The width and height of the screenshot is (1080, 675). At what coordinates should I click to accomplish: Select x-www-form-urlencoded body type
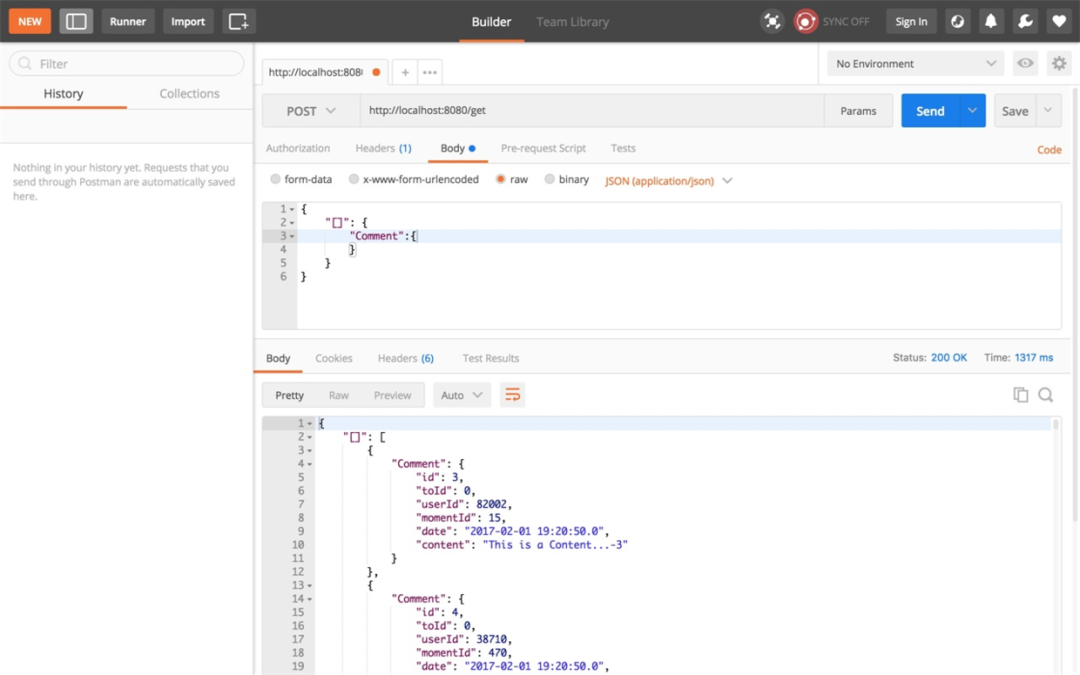[x=353, y=179]
